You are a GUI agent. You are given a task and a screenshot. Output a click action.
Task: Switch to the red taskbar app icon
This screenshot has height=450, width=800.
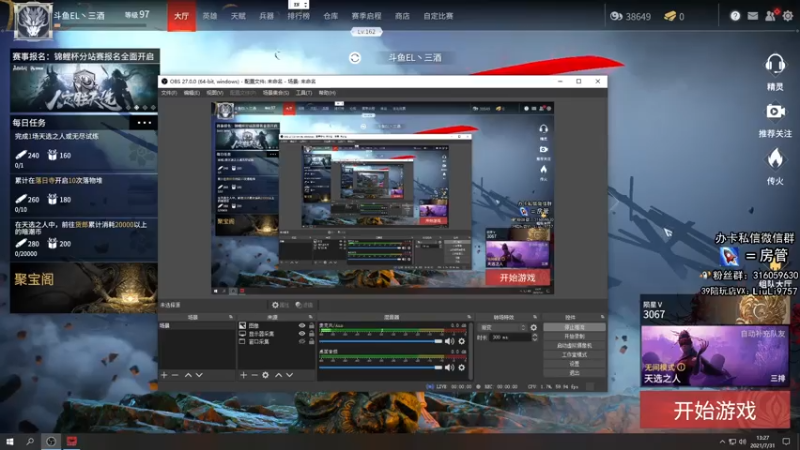tap(71, 441)
